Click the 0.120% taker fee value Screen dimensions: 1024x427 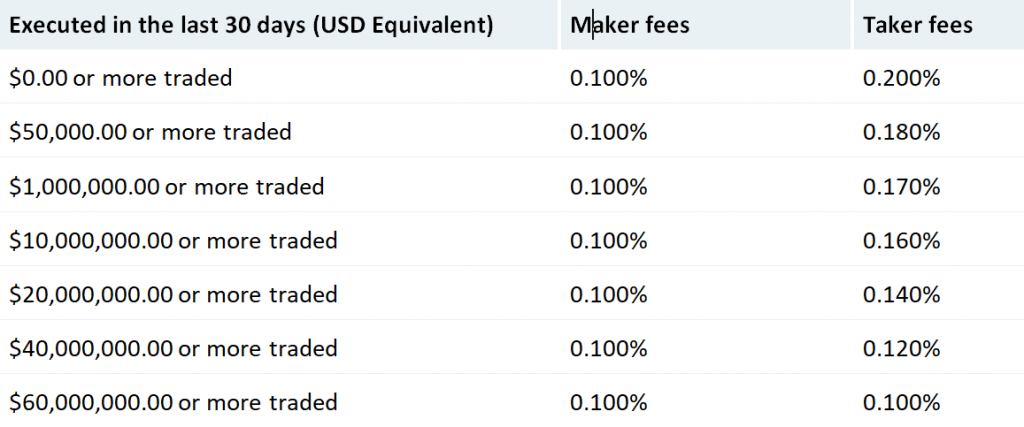[x=901, y=349]
